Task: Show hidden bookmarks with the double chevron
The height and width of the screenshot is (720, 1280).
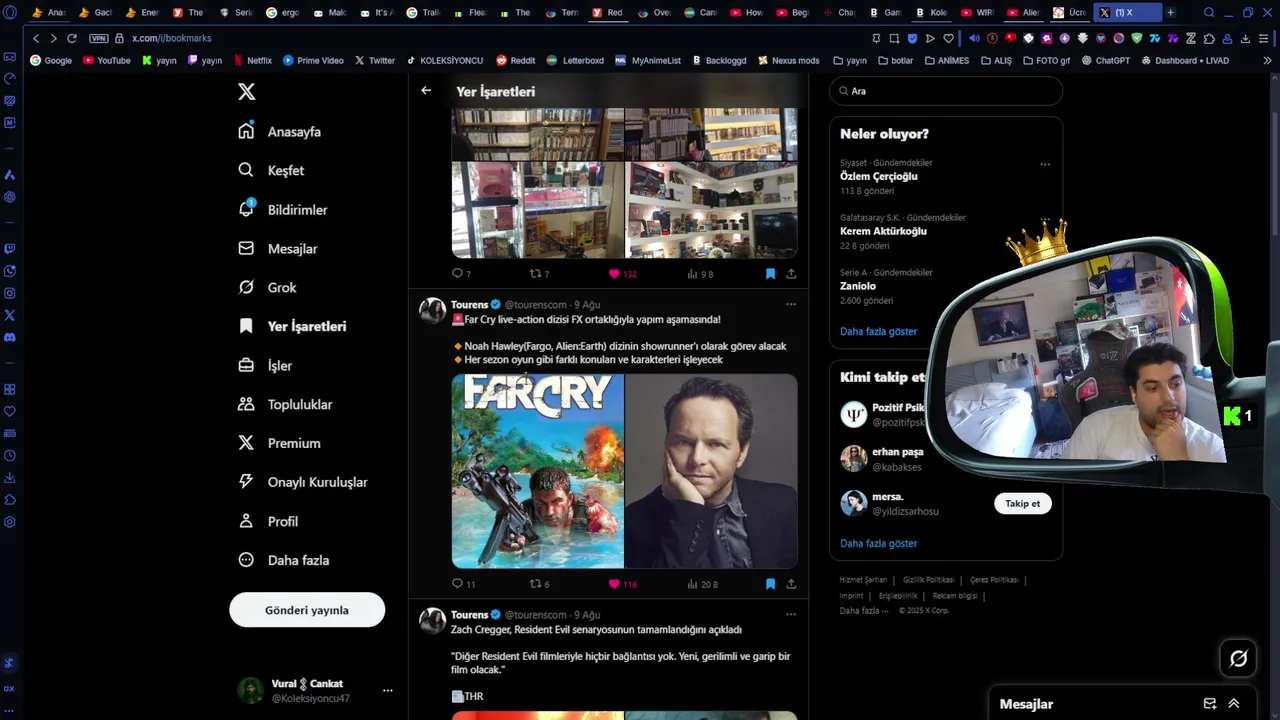Action: coord(1267,60)
